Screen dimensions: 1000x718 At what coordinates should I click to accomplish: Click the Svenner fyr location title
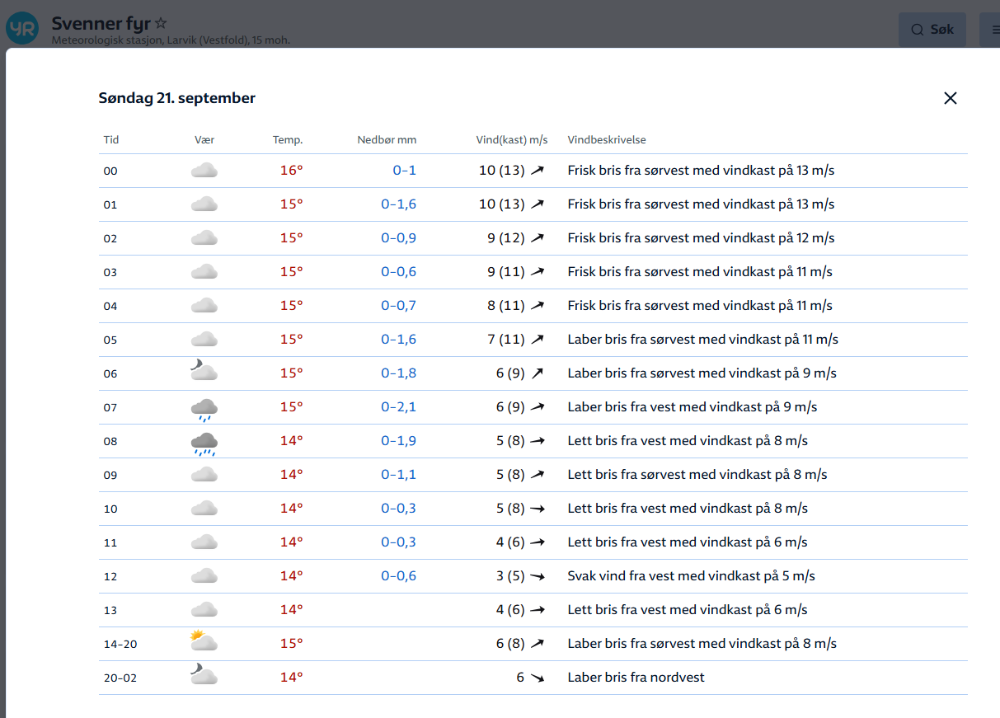click(x=100, y=22)
